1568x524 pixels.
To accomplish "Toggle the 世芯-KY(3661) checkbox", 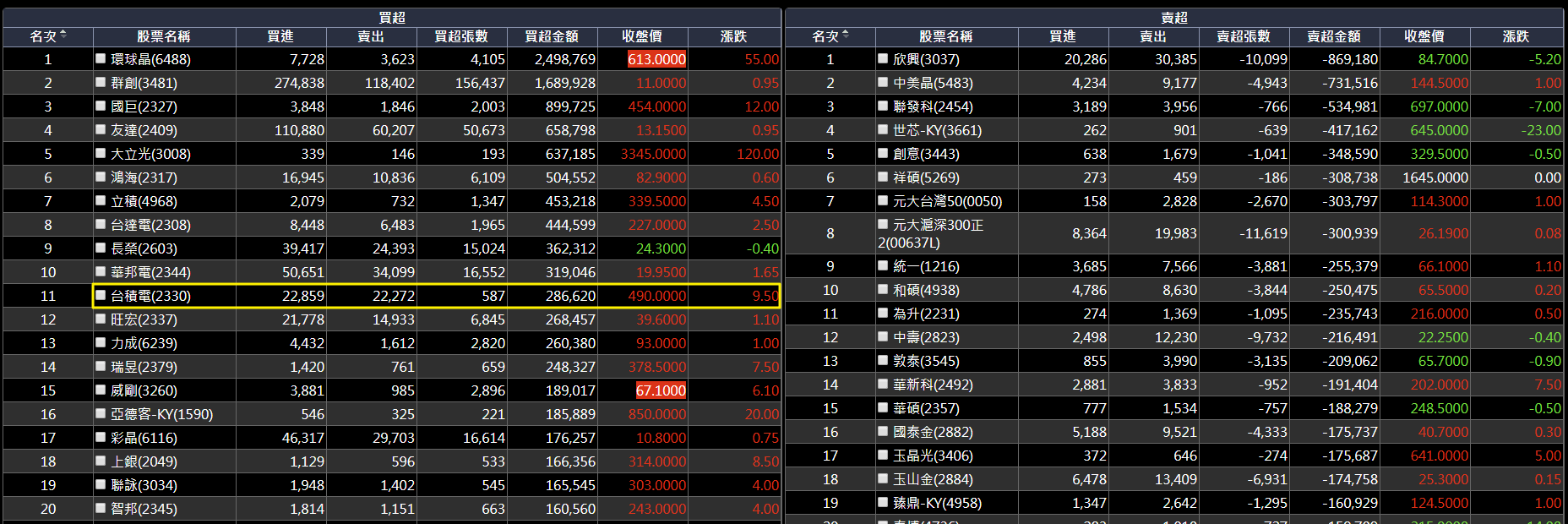I will pyautogui.click(x=883, y=129).
